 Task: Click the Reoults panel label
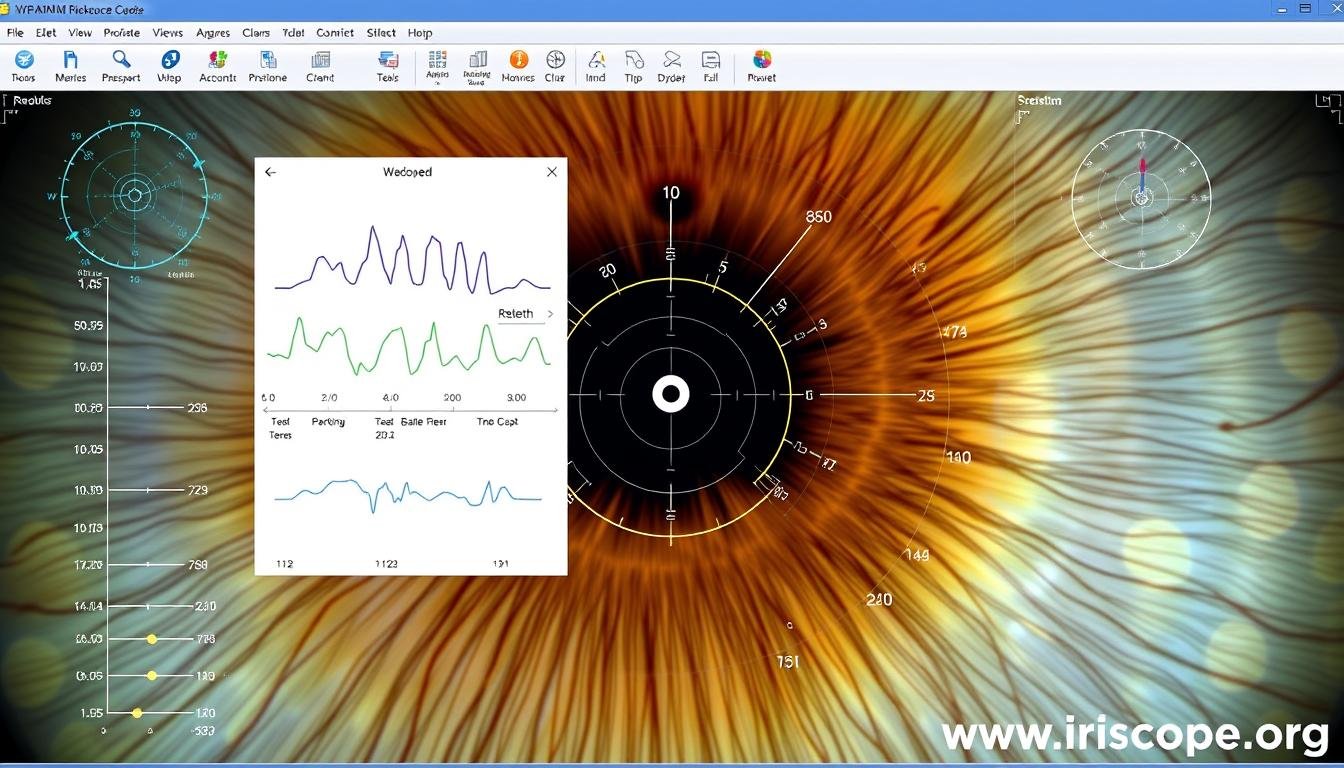32,100
